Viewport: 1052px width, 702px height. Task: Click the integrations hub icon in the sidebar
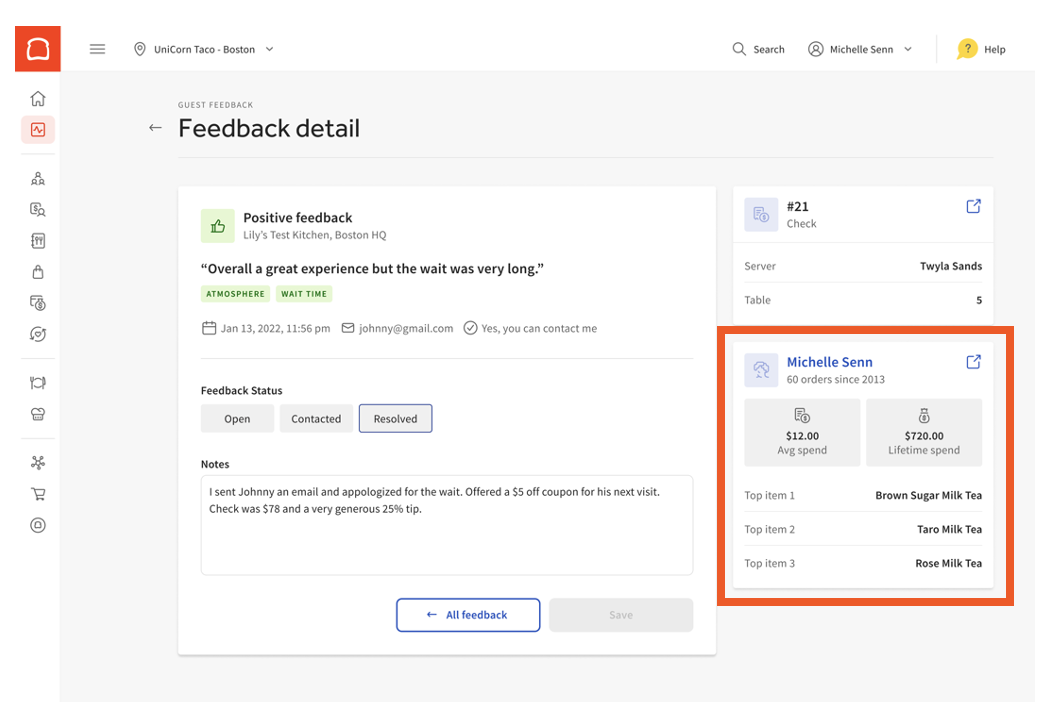[37, 462]
